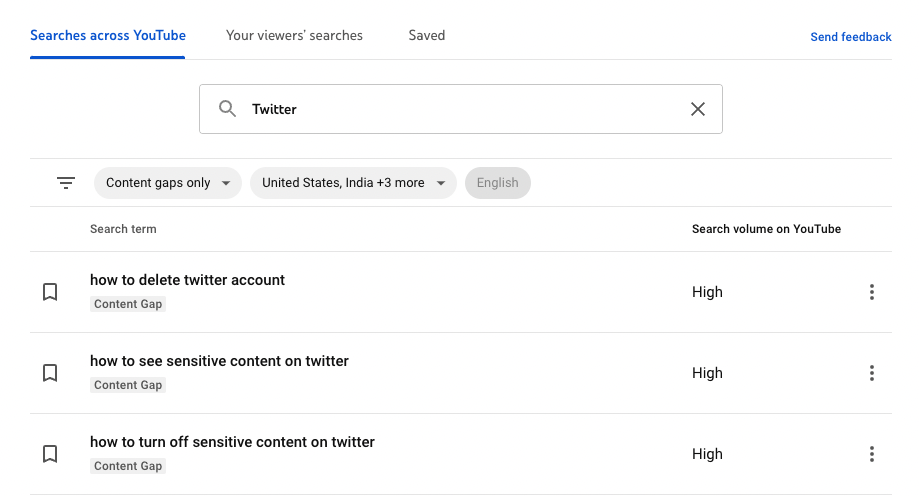Open the Saved tab
This screenshot has width=919, height=496.
click(427, 36)
